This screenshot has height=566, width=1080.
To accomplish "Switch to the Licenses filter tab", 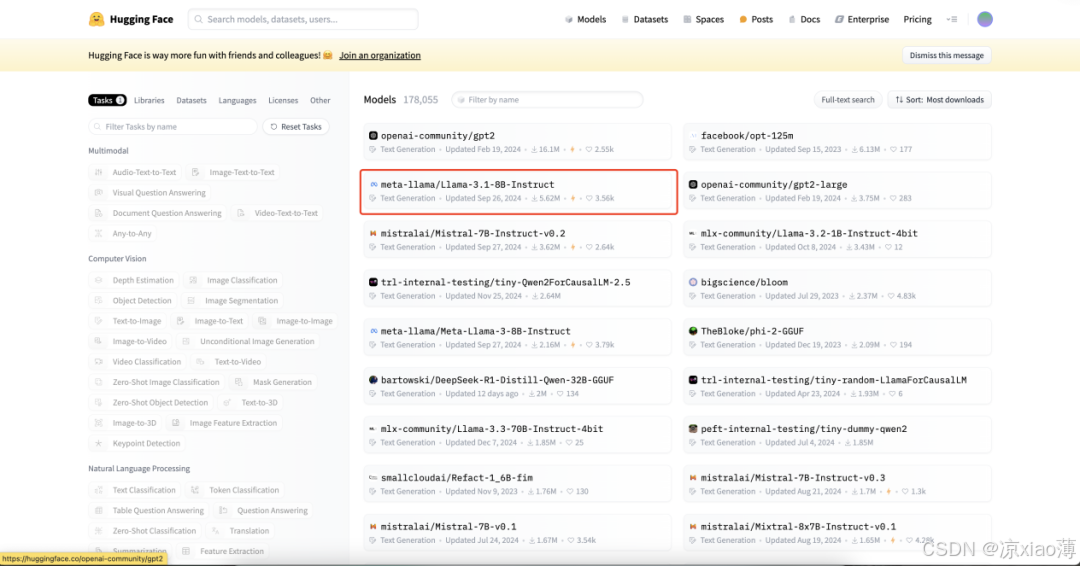I will pos(283,101).
